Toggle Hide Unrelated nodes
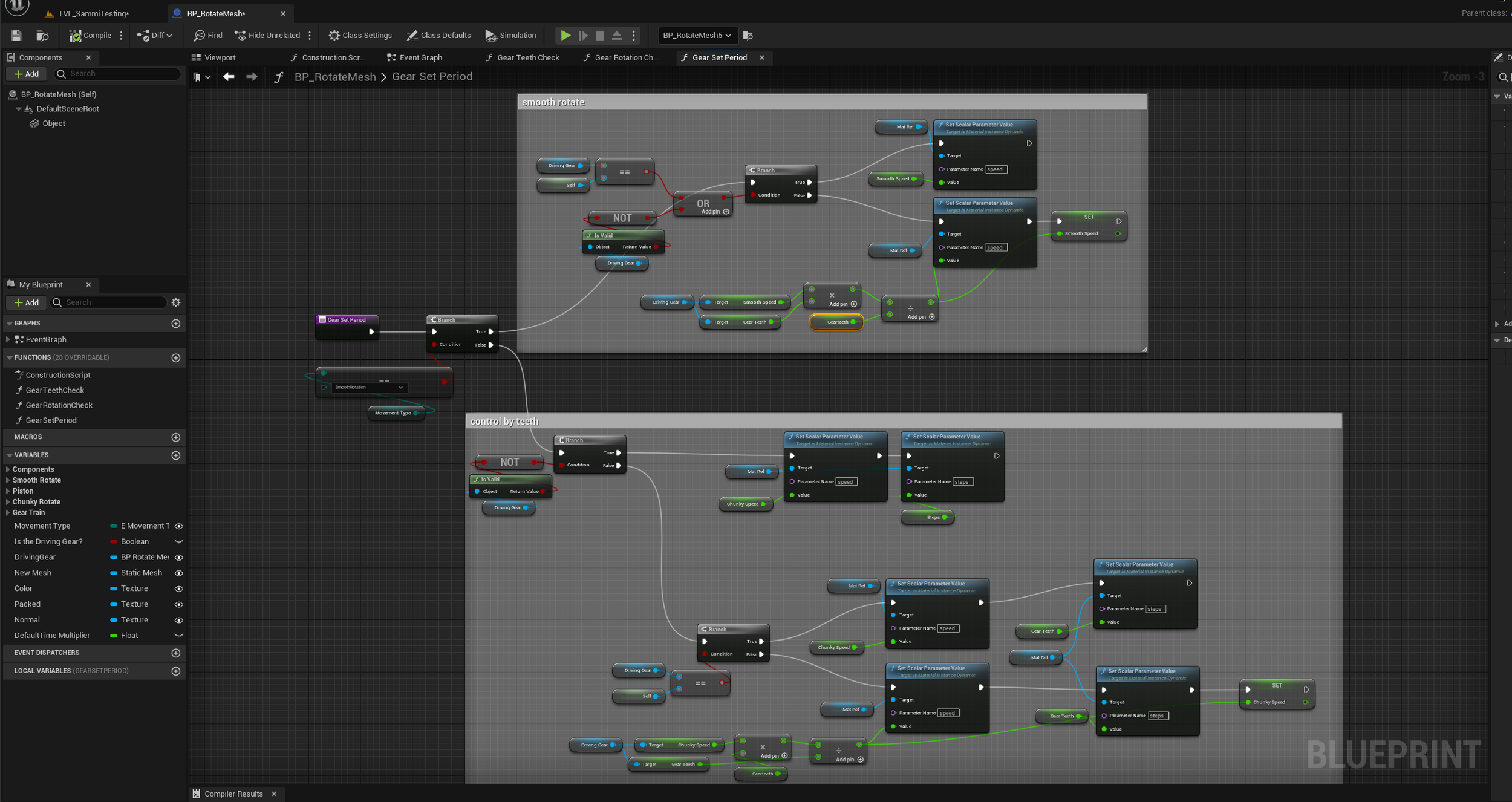Screen dimensions: 1512x802 267,35
